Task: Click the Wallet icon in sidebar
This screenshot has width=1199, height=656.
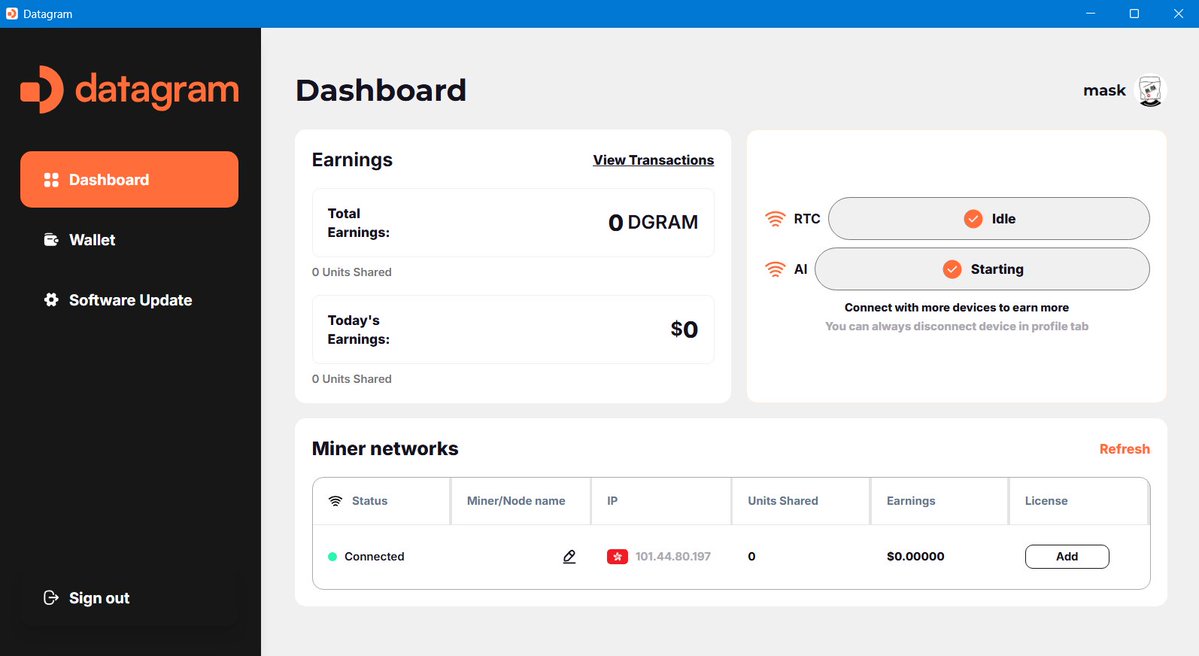Action: [51, 240]
